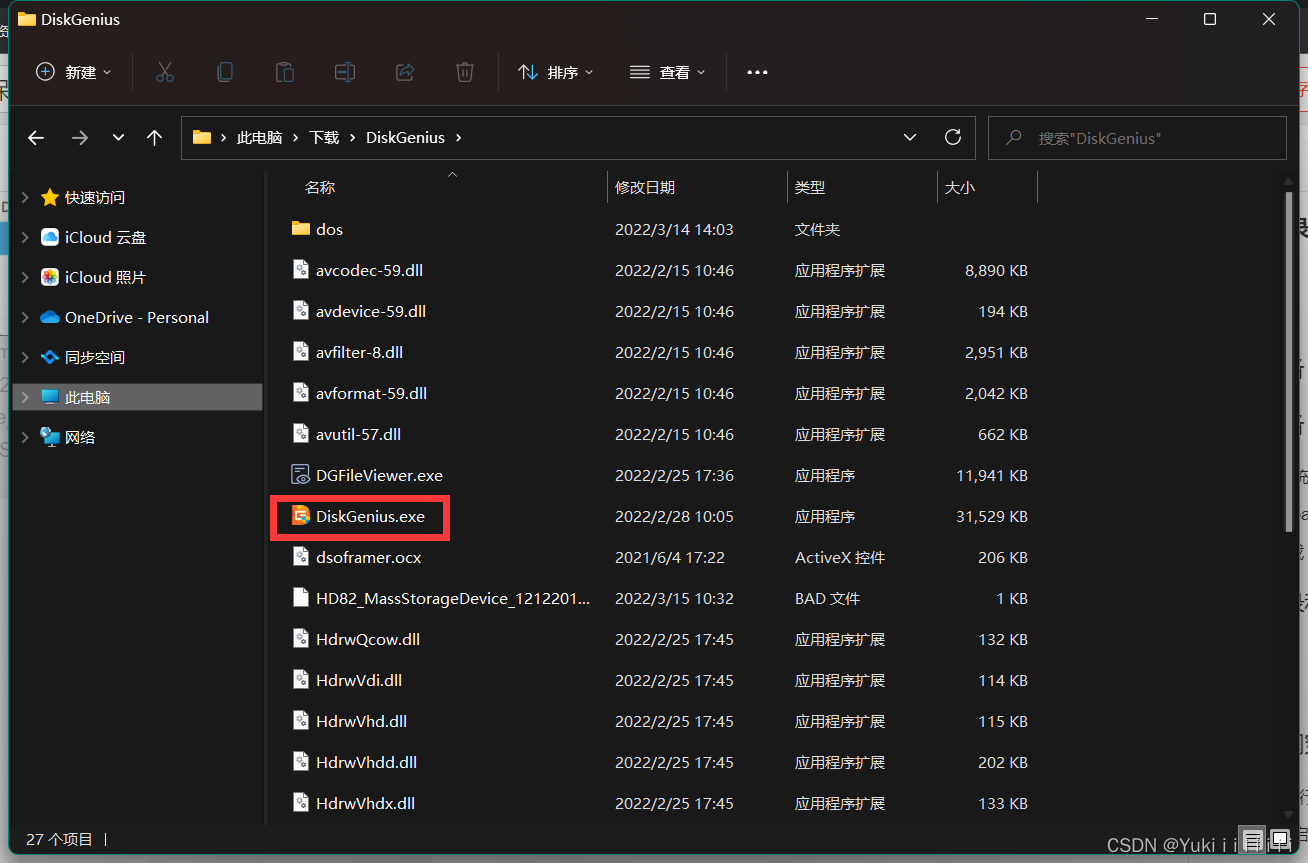Expand the 此电脑 tree node
Screen dimensions: 1308x863
pyautogui.click(x=25, y=397)
